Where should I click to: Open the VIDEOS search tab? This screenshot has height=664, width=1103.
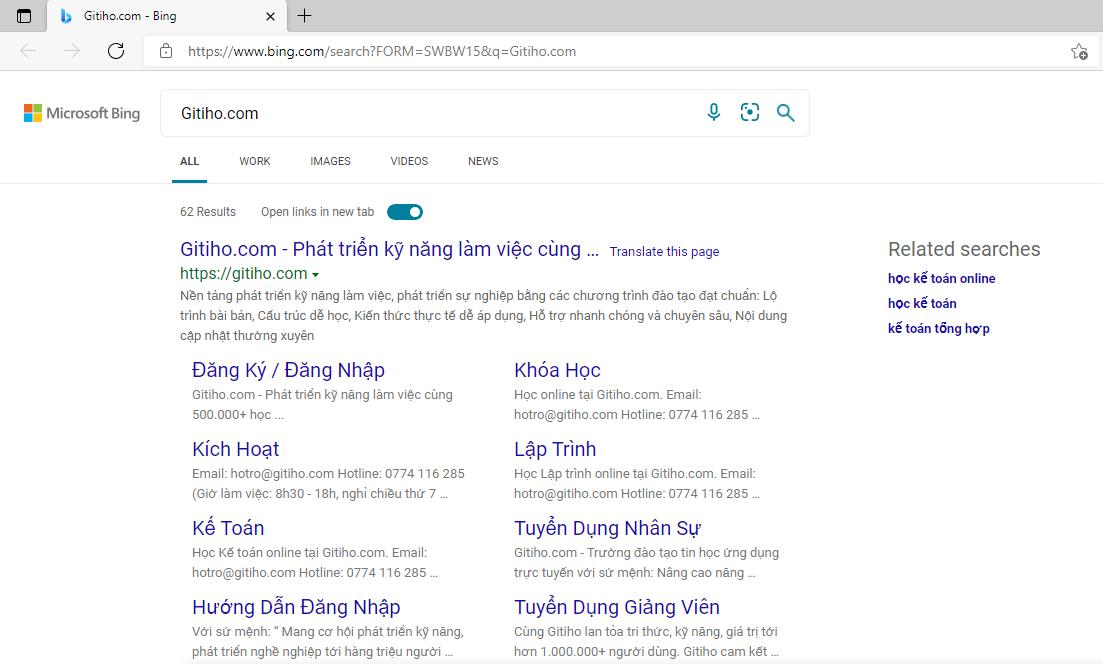pyautogui.click(x=409, y=161)
